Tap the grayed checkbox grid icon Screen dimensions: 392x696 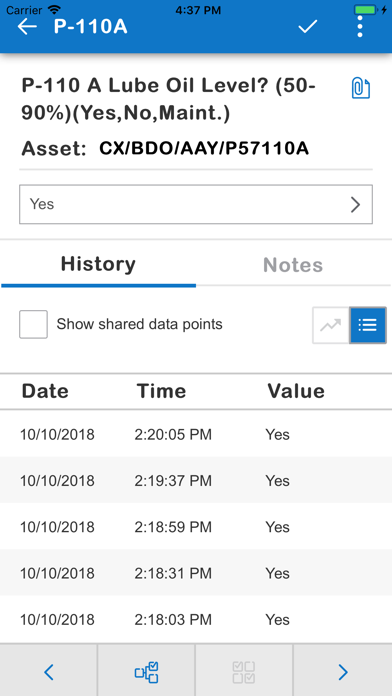[244, 672]
